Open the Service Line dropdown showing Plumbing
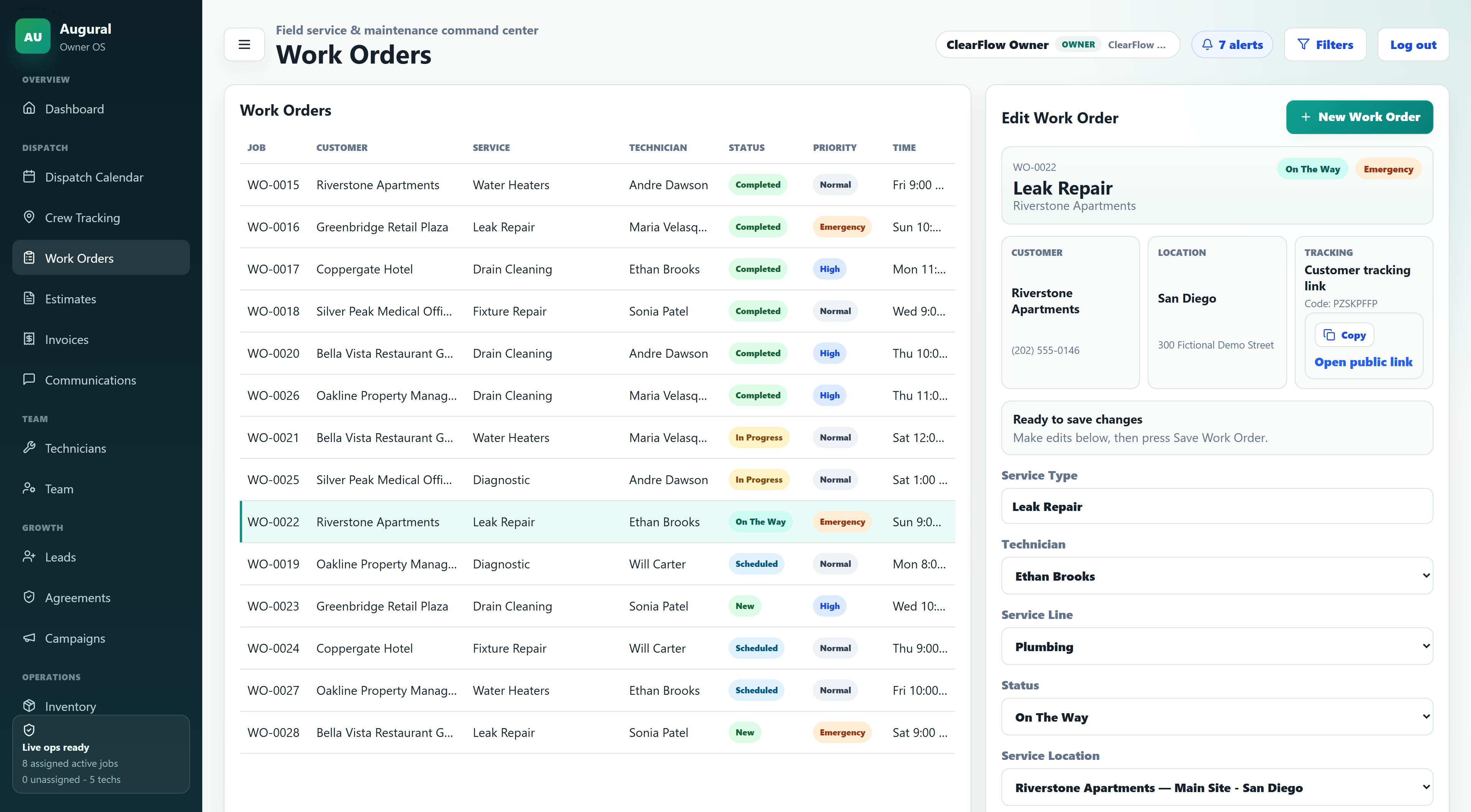 tap(1217, 647)
